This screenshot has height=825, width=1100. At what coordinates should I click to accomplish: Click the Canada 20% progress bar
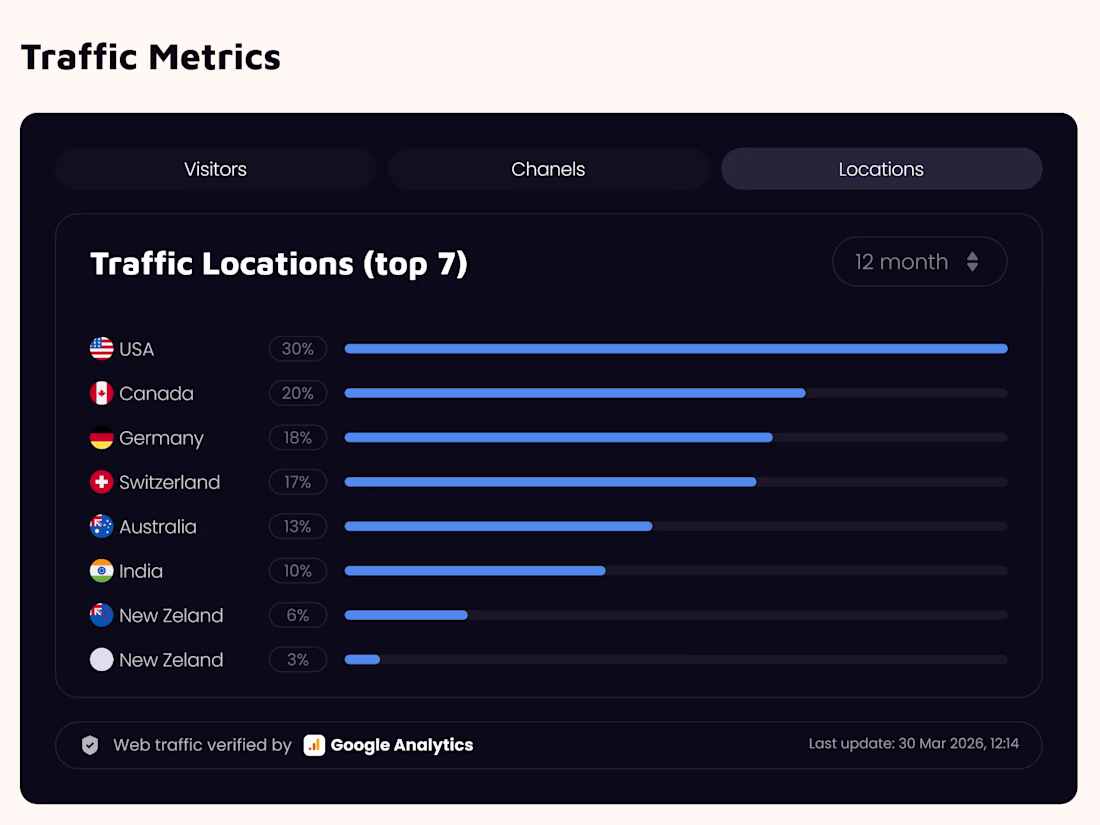(676, 393)
